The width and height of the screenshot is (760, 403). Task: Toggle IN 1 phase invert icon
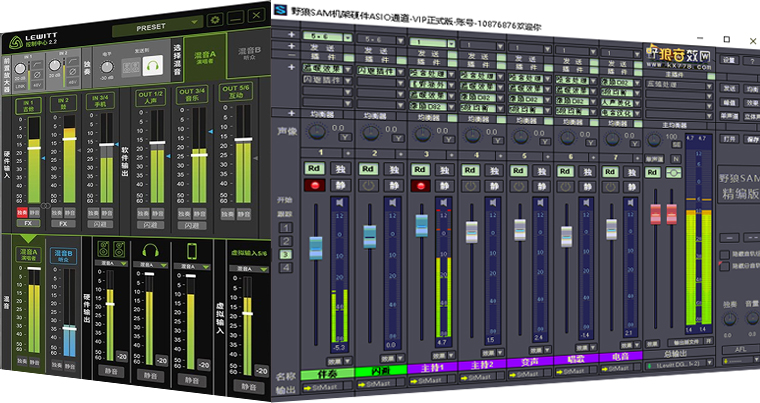tap(37, 75)
